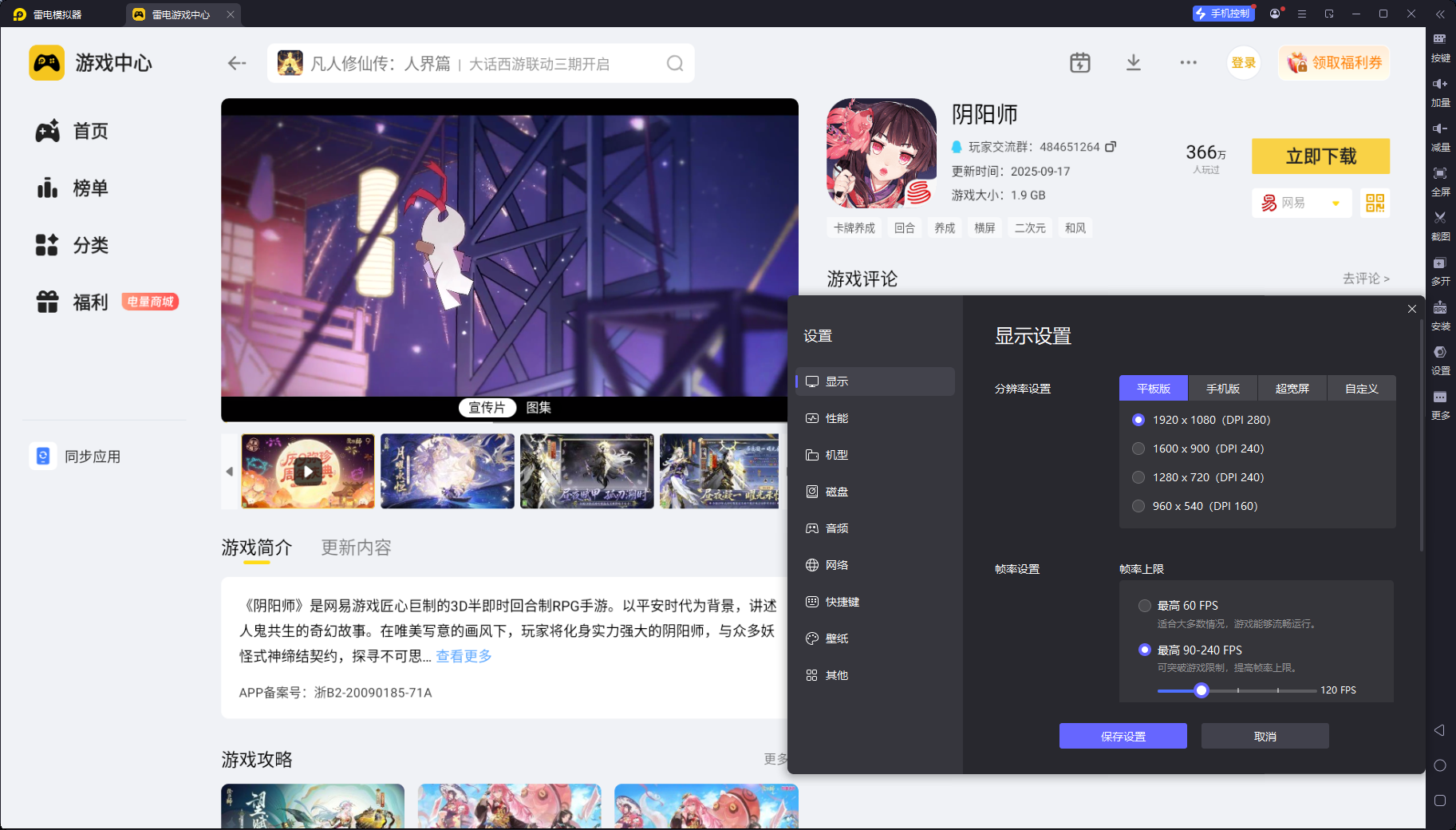This screenshot has height=830, width=1456.
Task: Click the 保存设置 button
Action: coord(1123,736)
